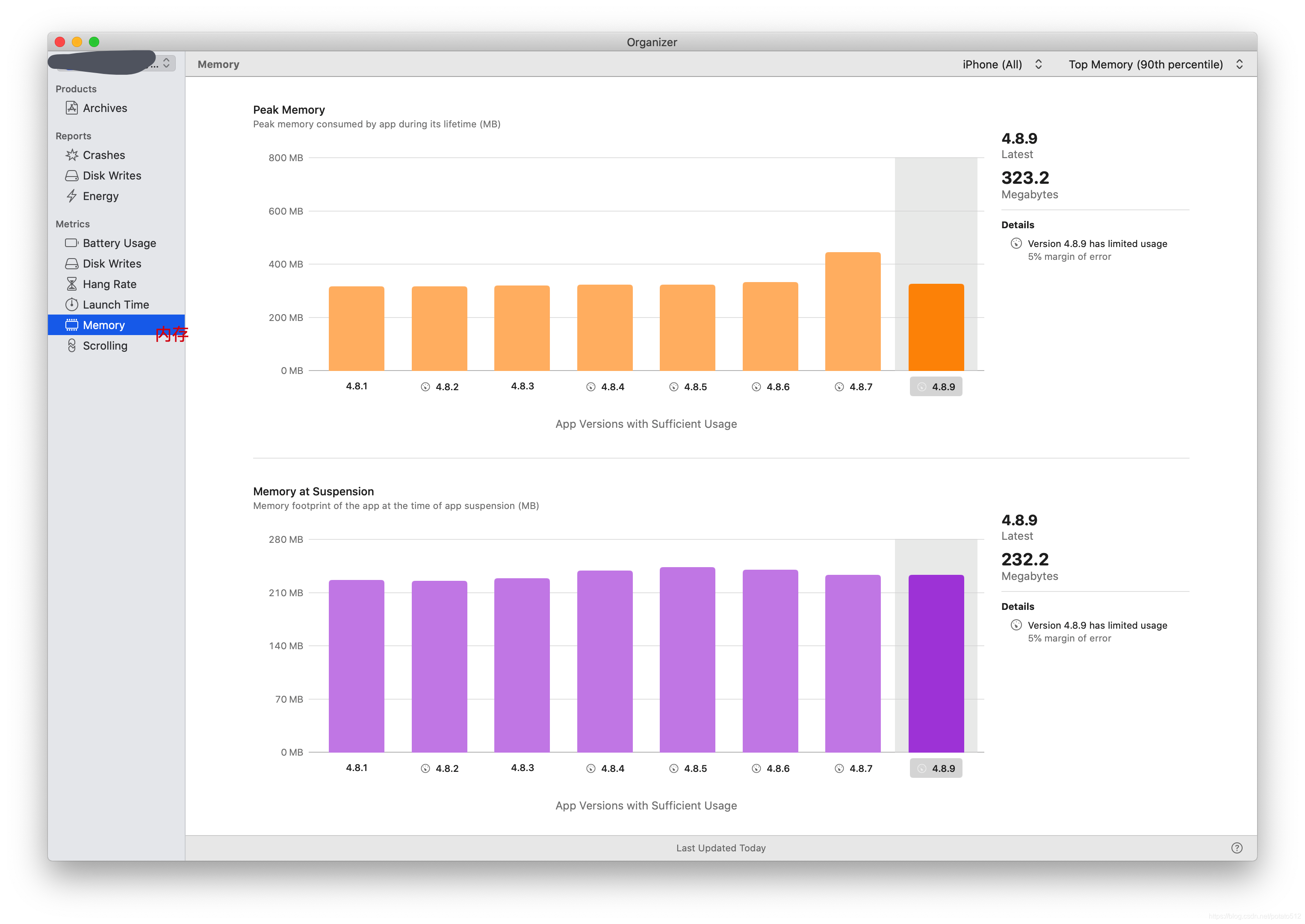Click the 4.8.1 purple suspension bar
The width and height of the screenshot is (1305, 924).
[x=356, y=666]
